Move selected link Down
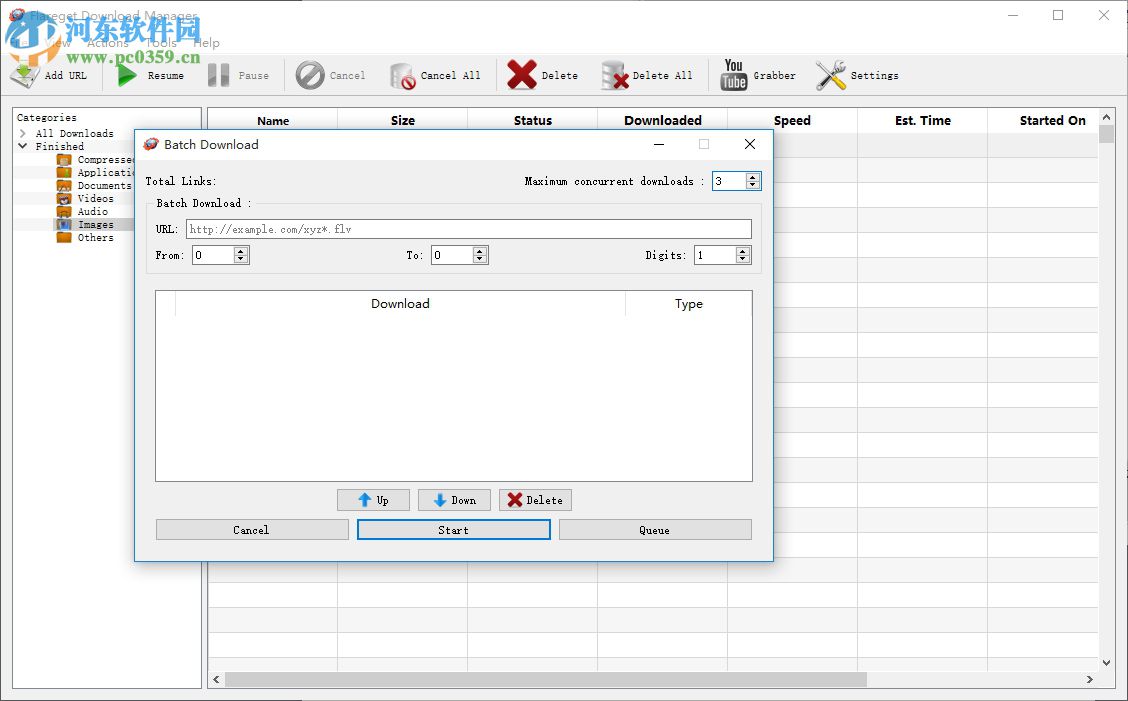Screen dimensions: 1128x701 (454, 500)
